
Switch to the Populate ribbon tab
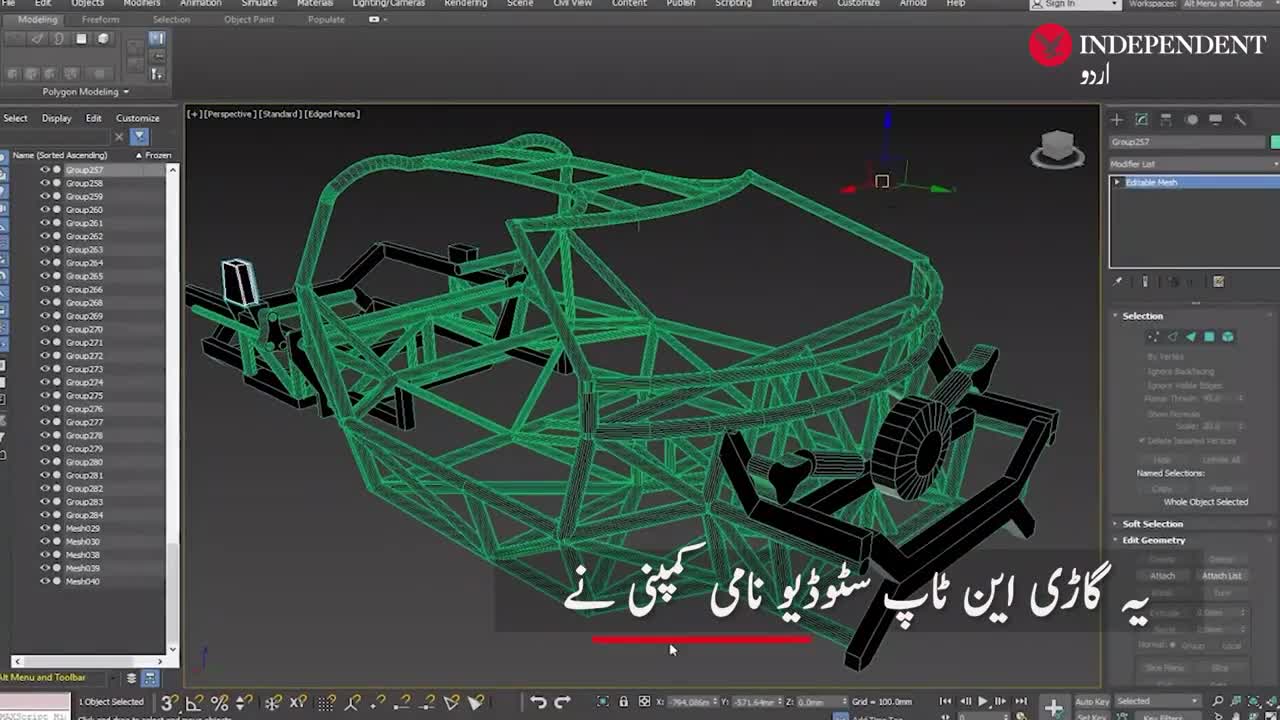tap(326, 19)
